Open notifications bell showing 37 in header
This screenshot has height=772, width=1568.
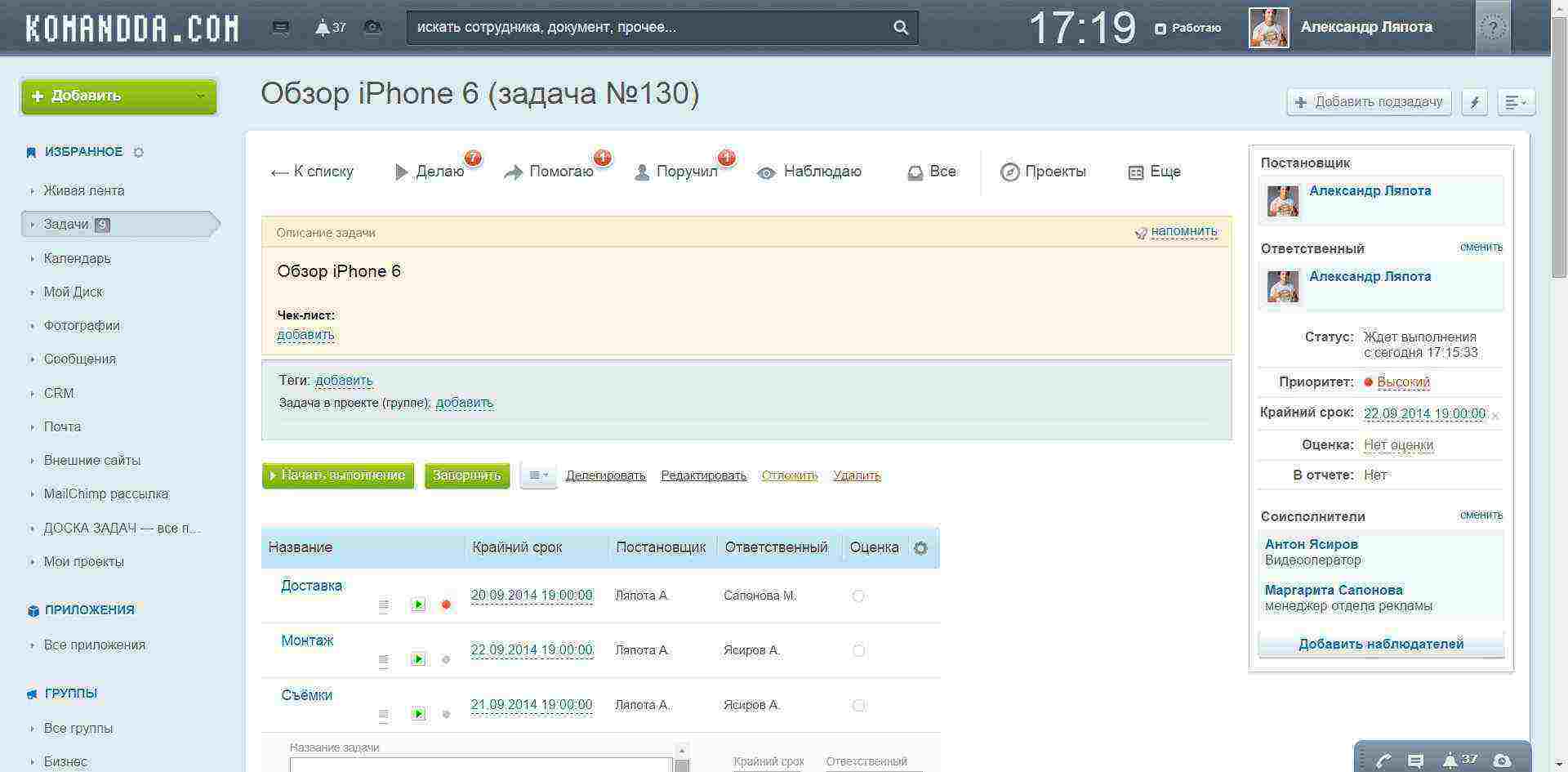[x=331, y=28]
